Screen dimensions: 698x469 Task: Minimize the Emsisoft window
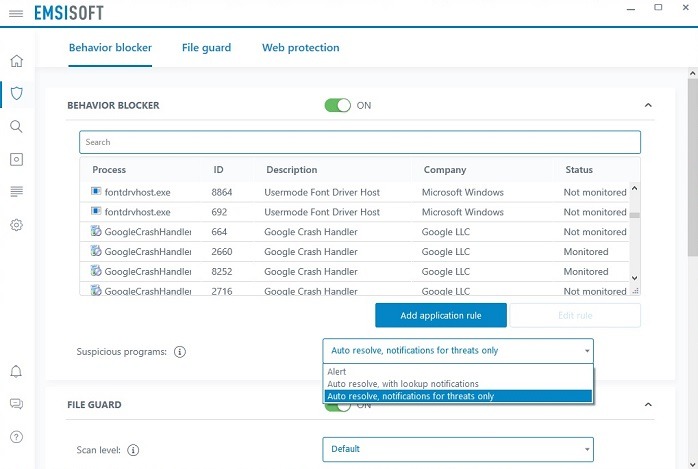click(631, 8)
